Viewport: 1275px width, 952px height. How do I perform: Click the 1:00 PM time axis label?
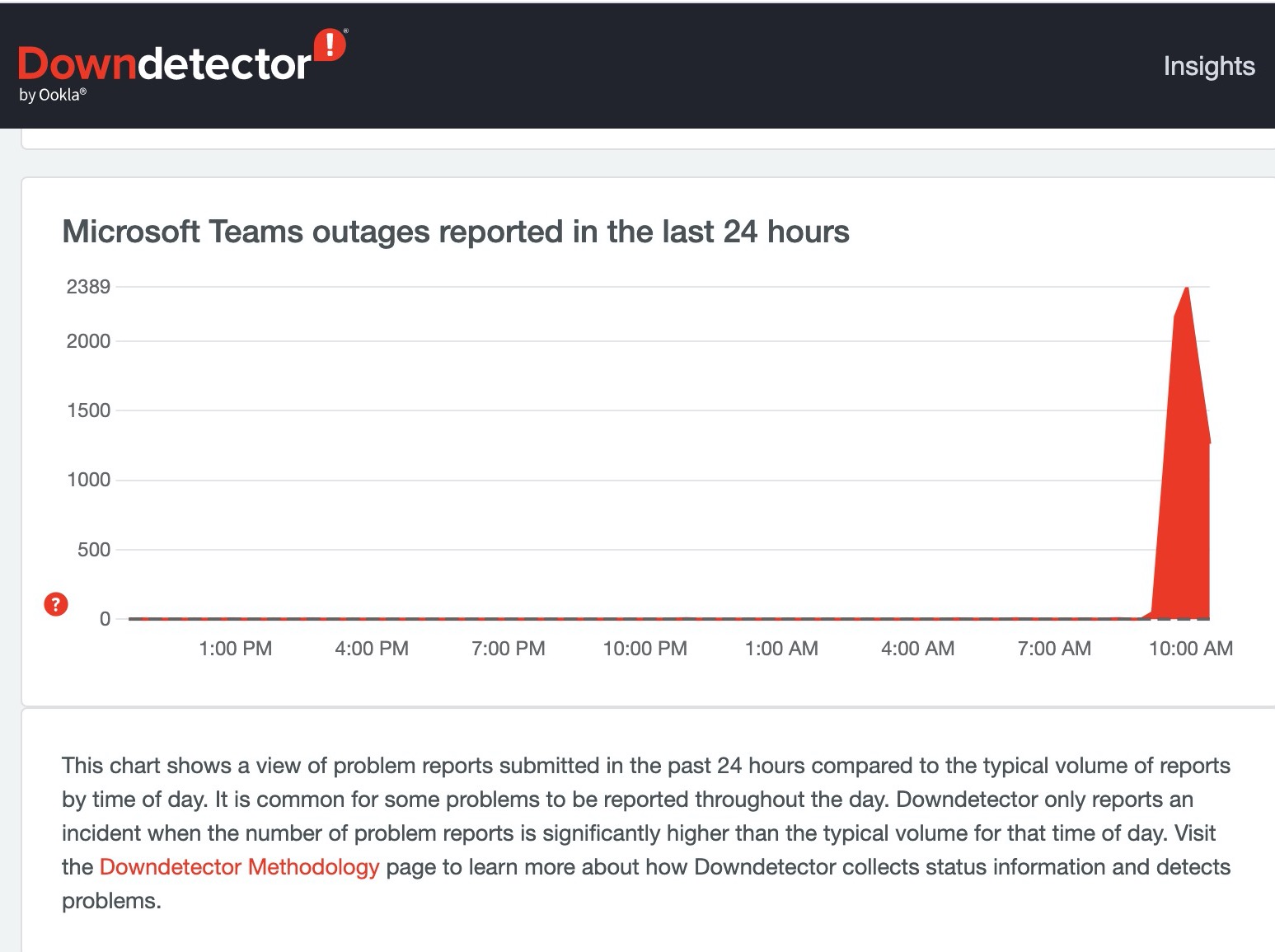tap(235, 649)
